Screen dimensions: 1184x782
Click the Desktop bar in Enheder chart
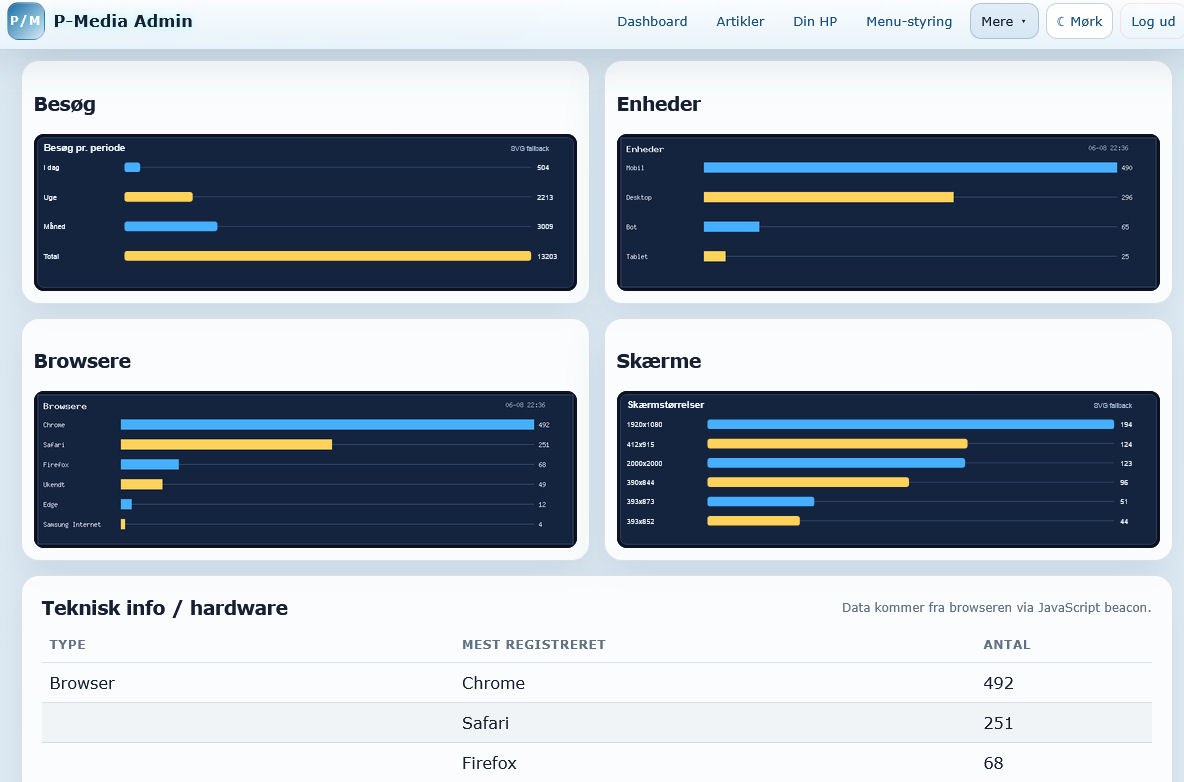click(828, 197)
